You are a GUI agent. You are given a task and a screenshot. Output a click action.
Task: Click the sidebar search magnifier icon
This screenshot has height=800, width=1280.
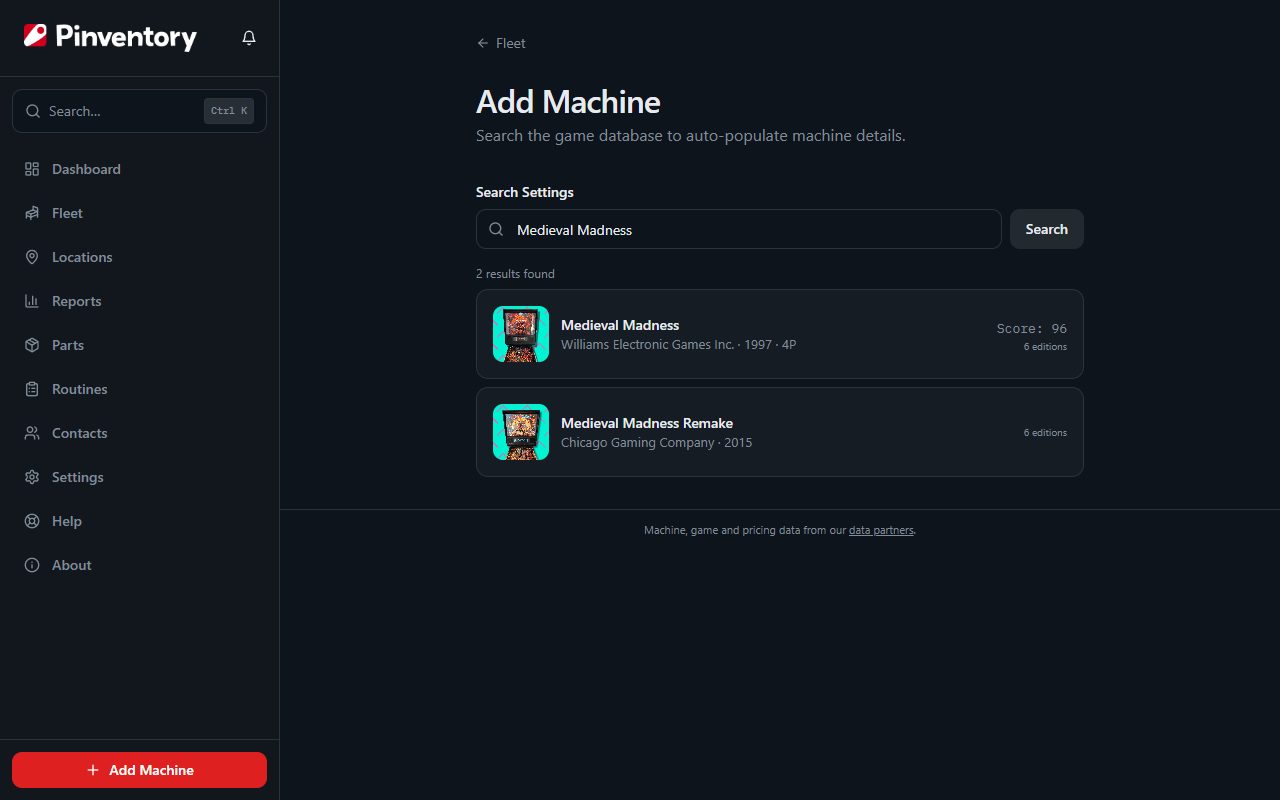click(x=33, y=111)
